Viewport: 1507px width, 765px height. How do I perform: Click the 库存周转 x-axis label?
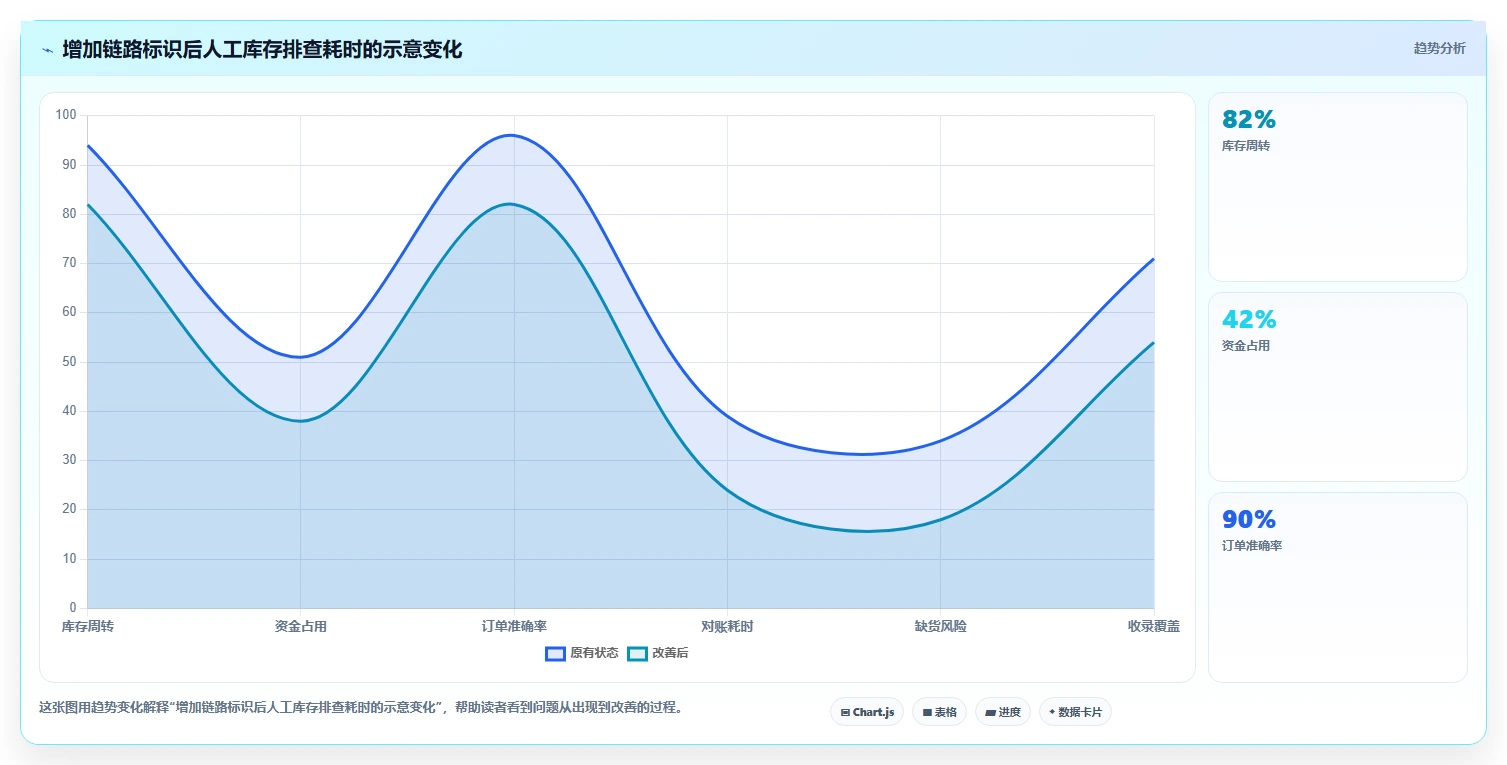point(88,627)
